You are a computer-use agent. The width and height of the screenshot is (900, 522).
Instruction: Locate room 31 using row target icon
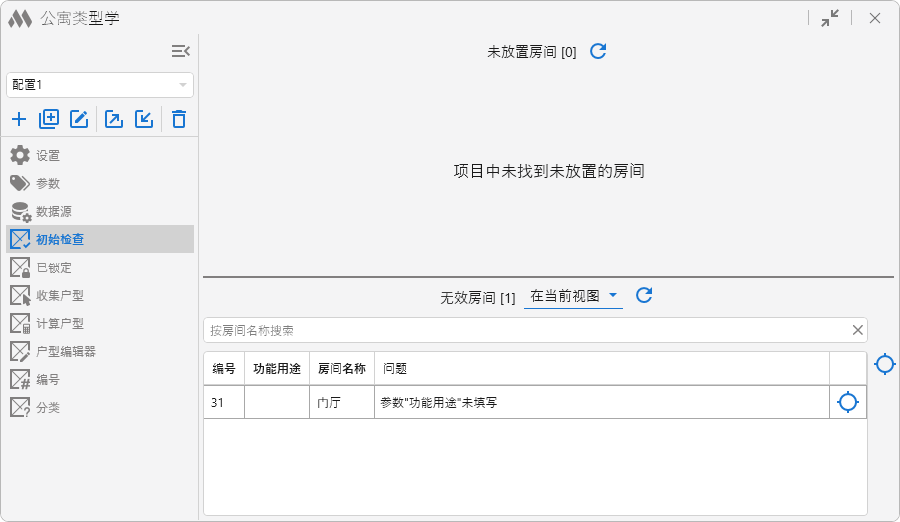tap(847, 402)
